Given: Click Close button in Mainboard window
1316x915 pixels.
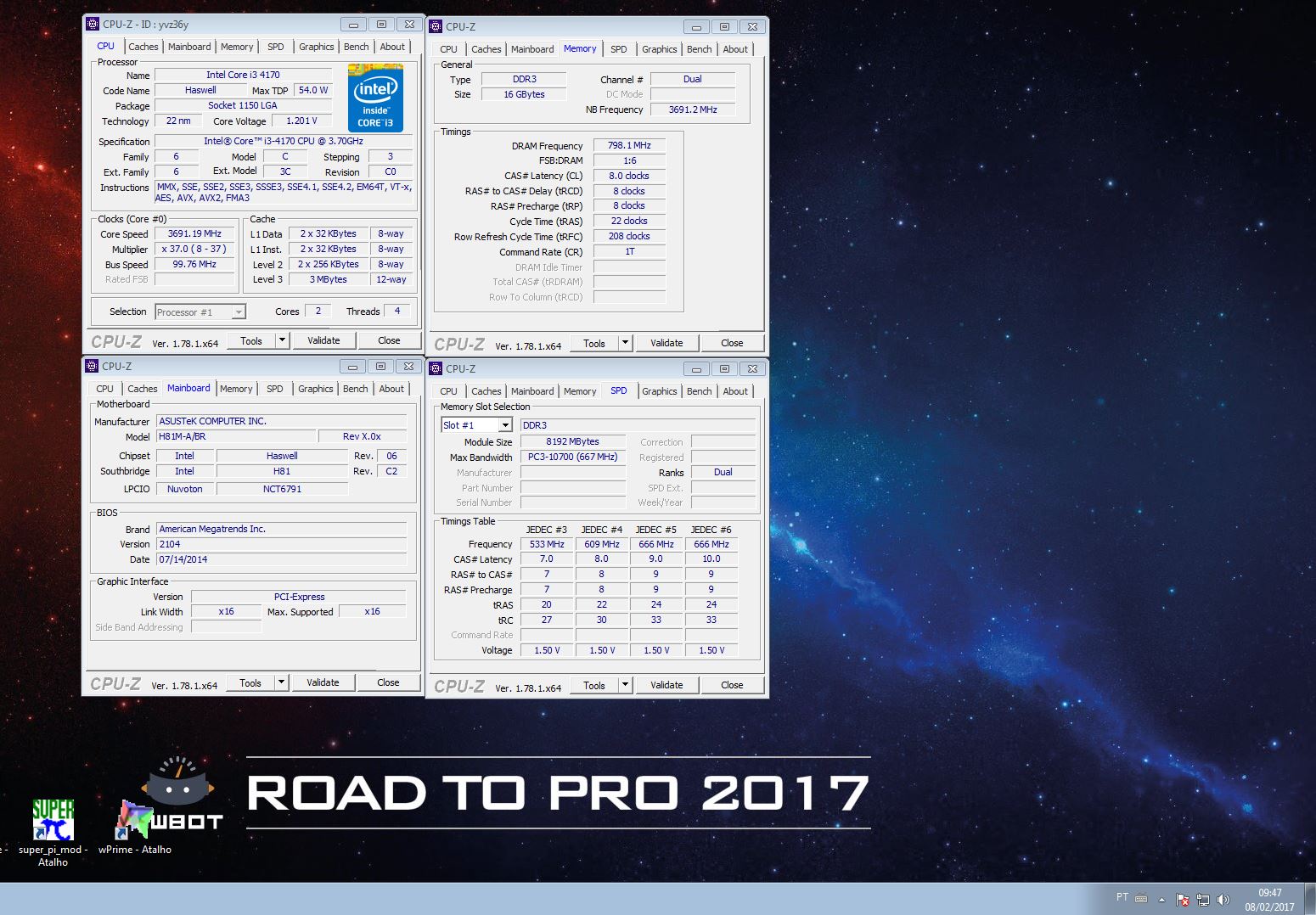Looking at the screenshot, I should pyautogui.click(x=388, y=682).
